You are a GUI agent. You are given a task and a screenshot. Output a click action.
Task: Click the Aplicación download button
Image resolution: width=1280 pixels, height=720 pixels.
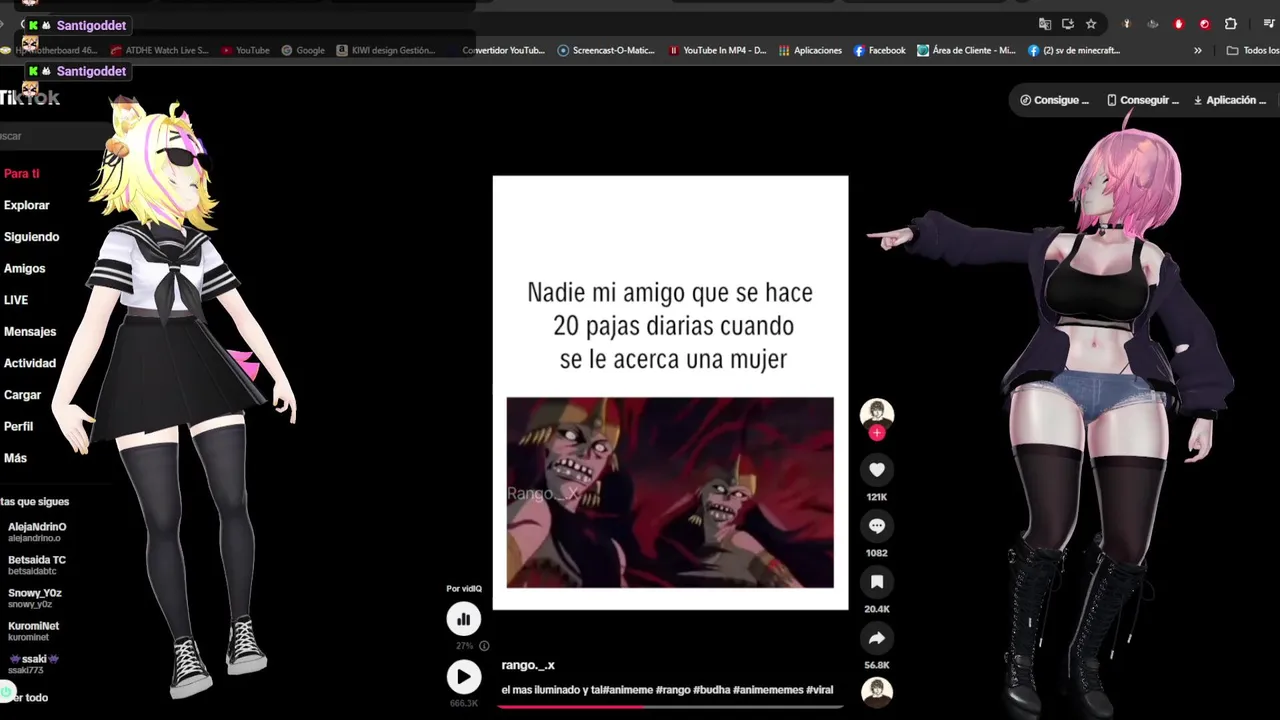pos(1230,100)
